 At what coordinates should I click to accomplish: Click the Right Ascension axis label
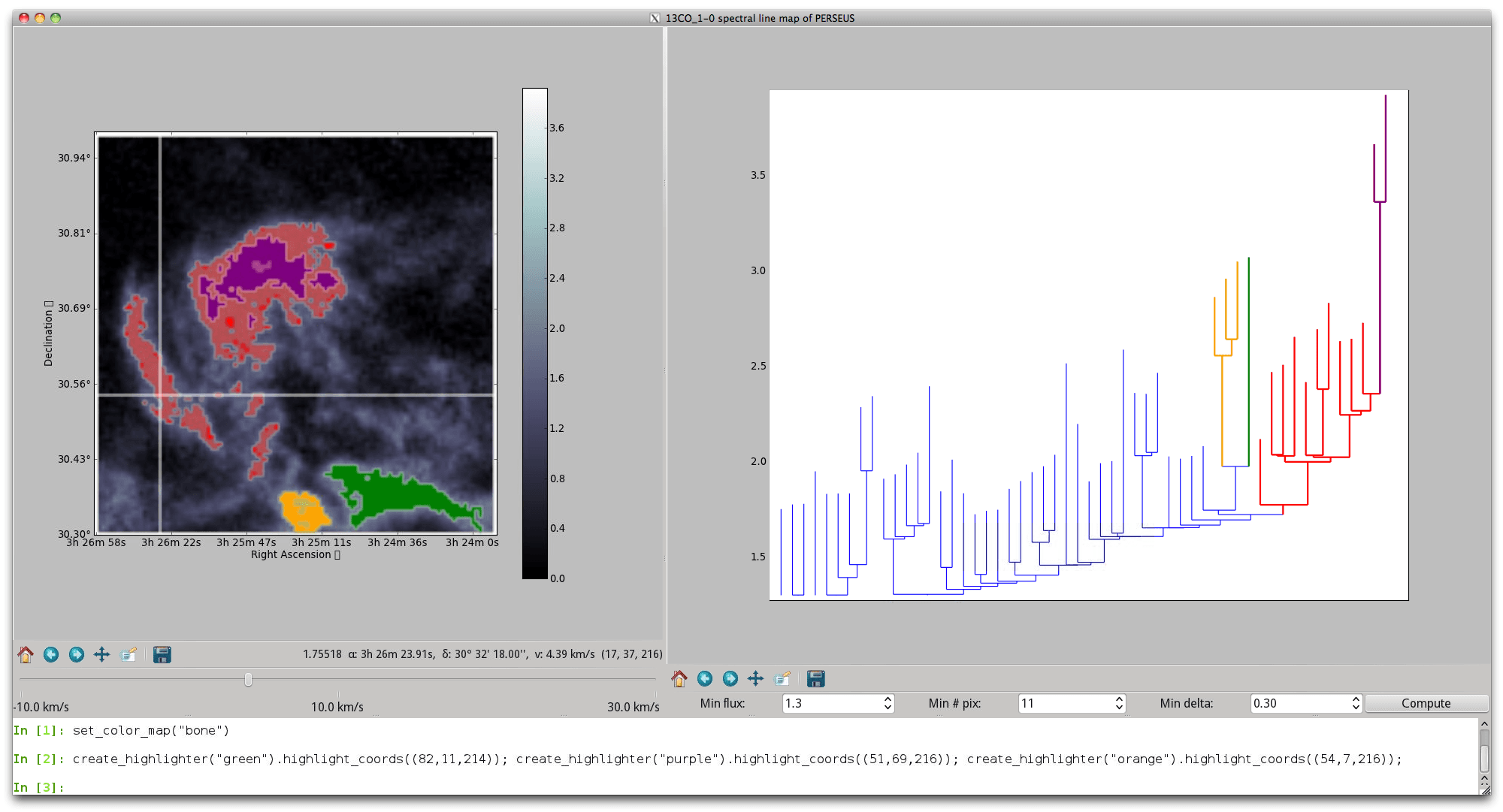[x=295, y=554]
